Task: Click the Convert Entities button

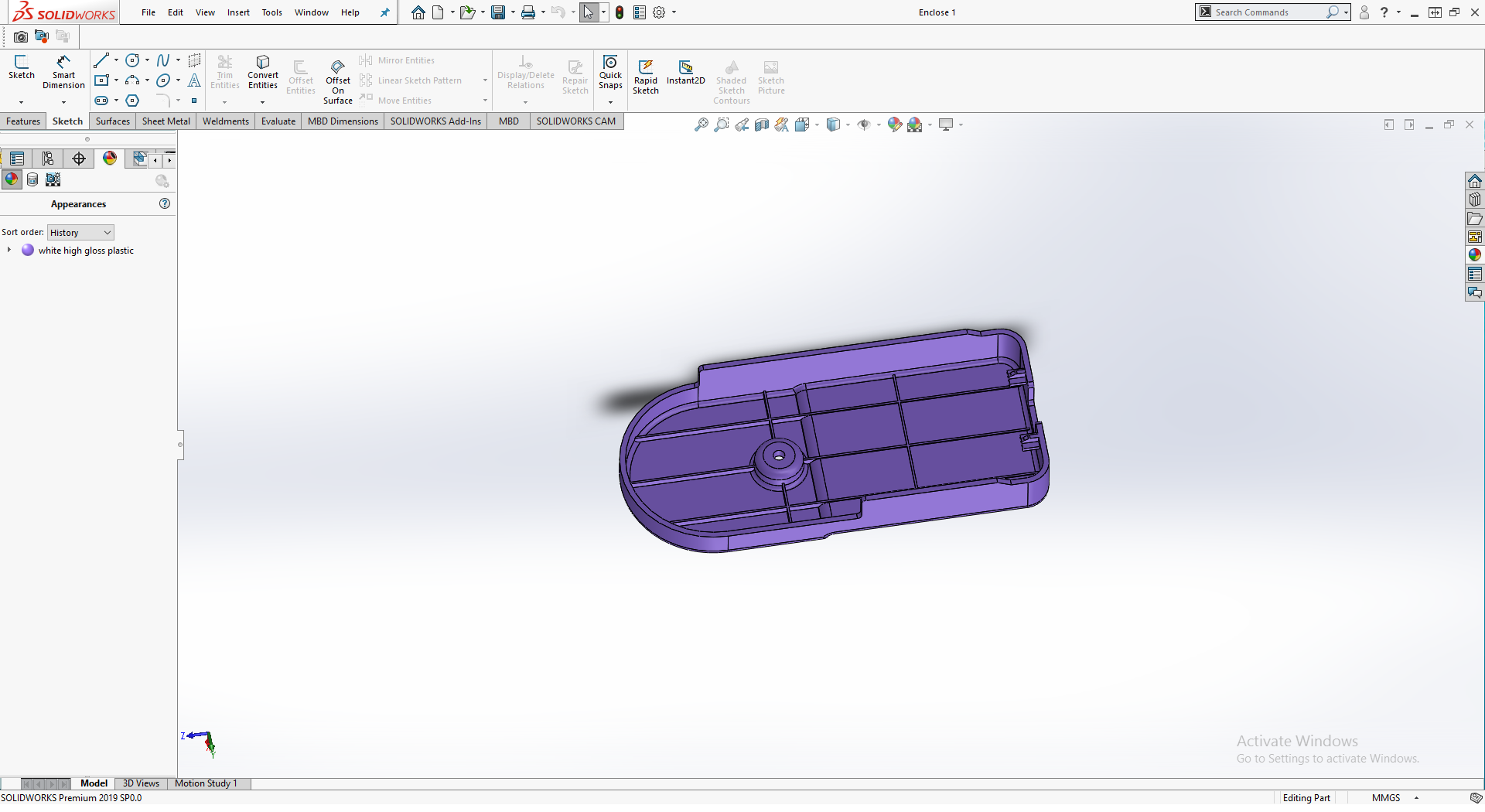Action: pyautogui.click(x=263, y=73)
